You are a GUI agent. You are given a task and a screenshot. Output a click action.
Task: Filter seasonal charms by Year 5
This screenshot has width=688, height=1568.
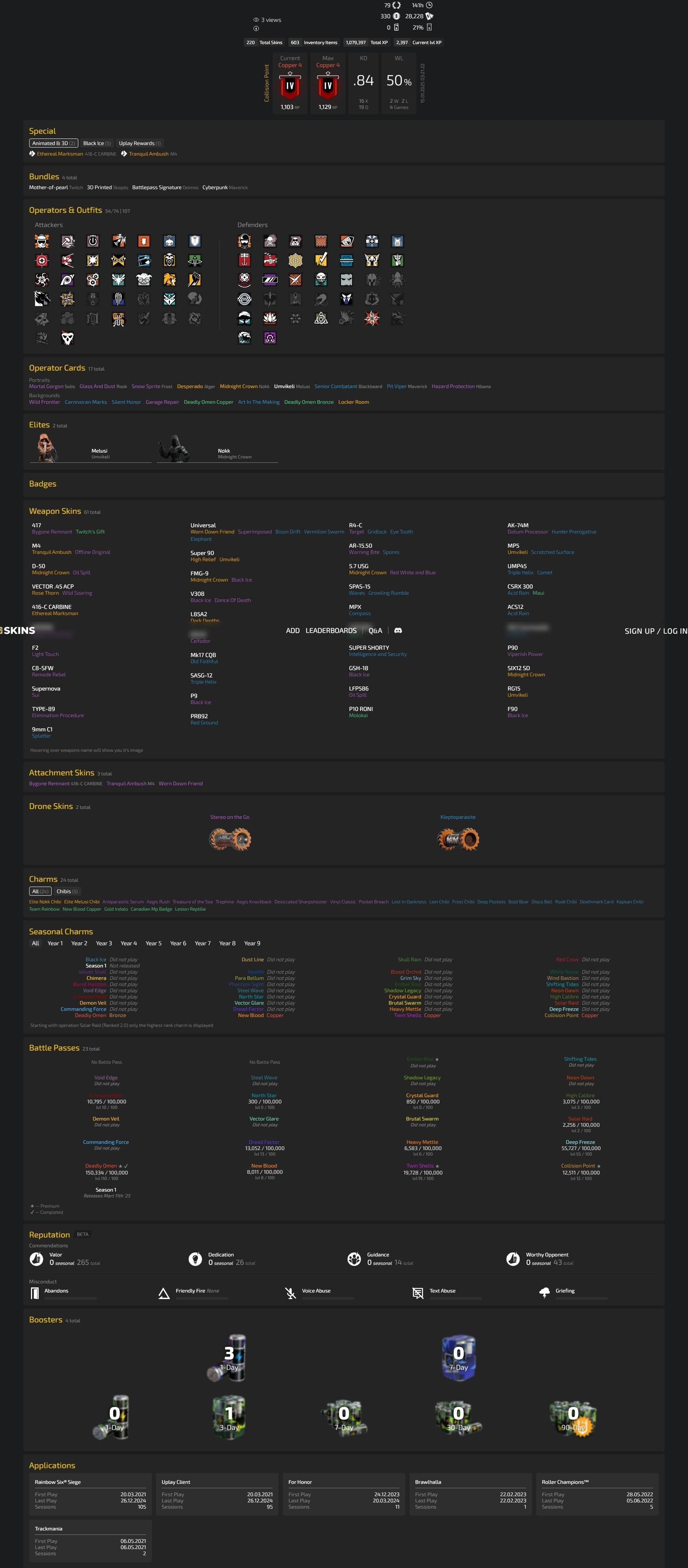[153, 943]
